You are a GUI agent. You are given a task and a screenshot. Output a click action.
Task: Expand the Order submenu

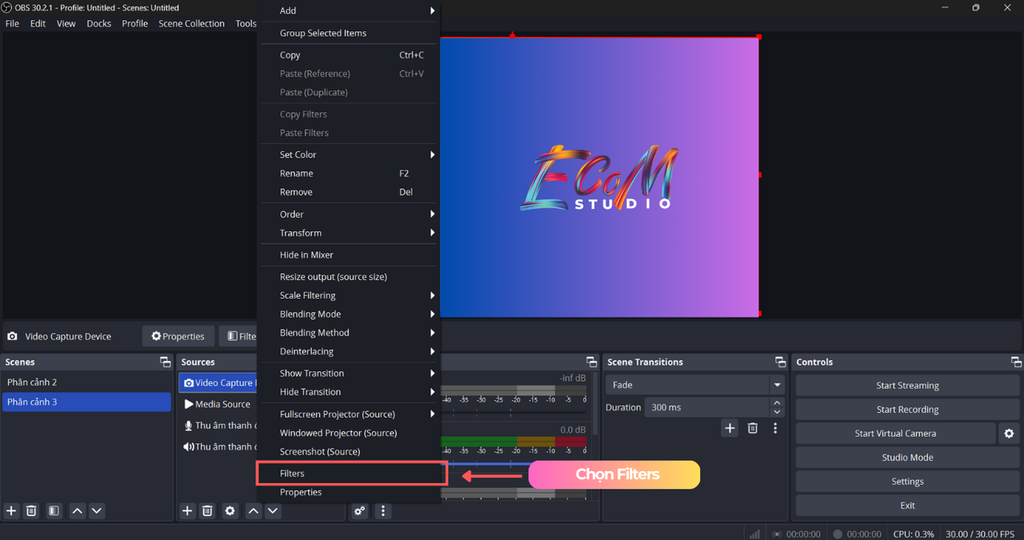point(349,214)
